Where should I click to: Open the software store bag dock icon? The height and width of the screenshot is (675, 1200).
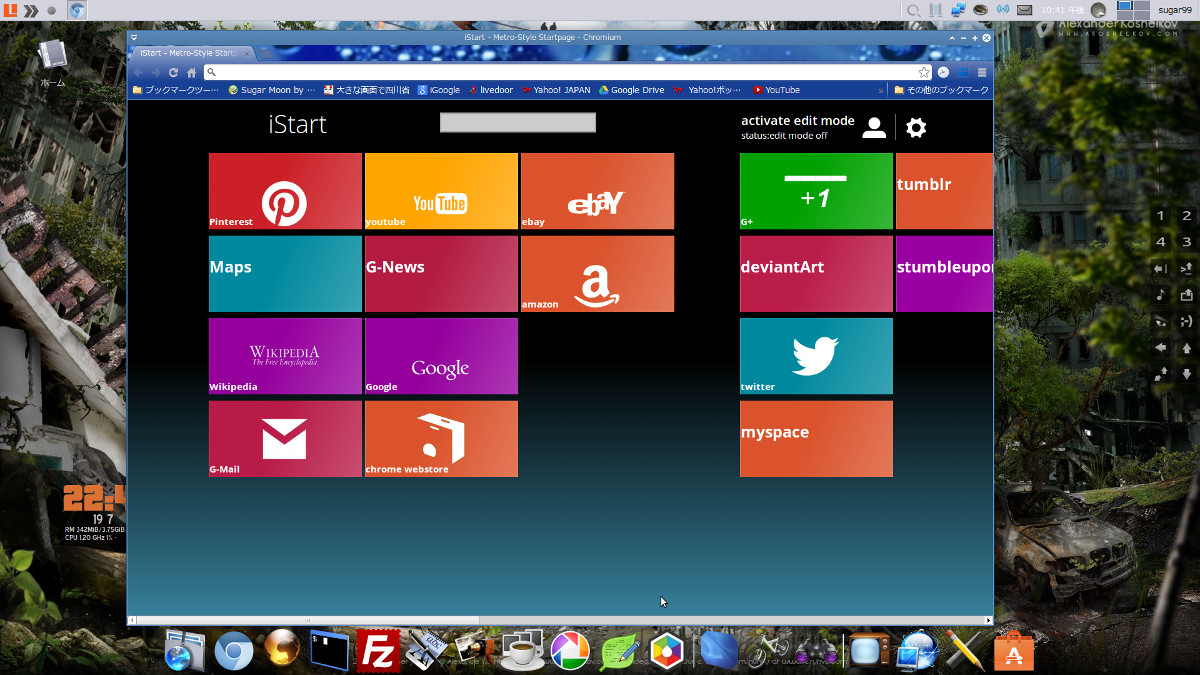click(x=1013, y=651)
